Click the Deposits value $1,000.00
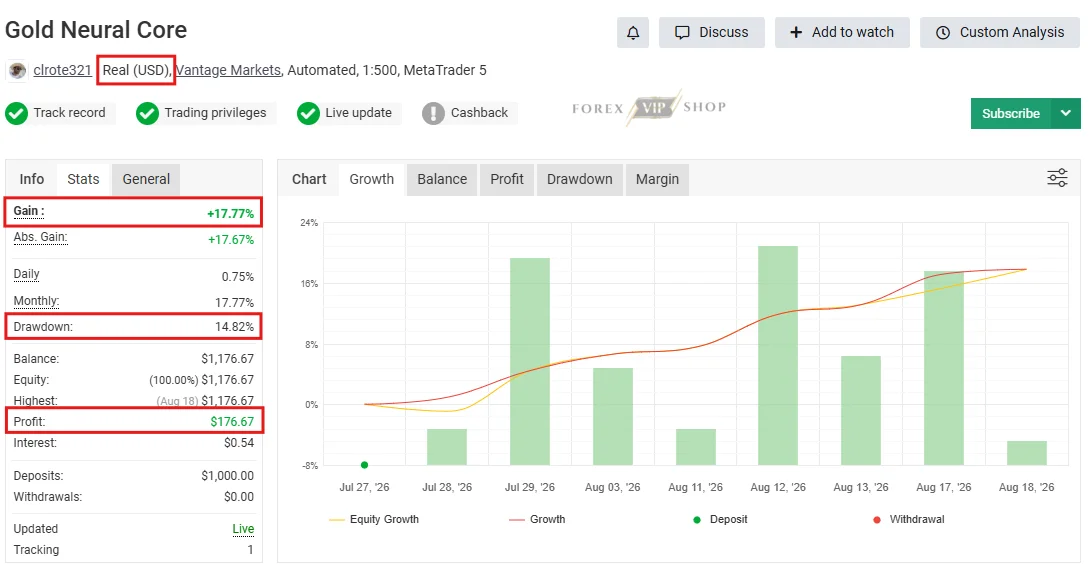 pyautogui.click(x=227, y=476)
